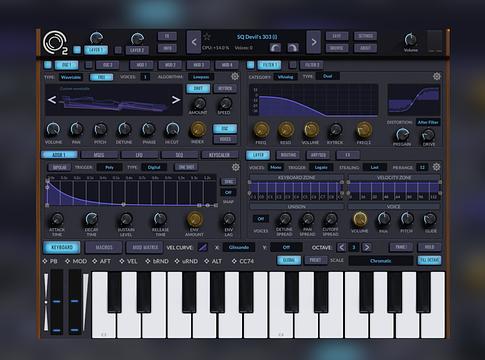
Task: Toggle envelope BIPOLAR mode
Action: point(60,167)
